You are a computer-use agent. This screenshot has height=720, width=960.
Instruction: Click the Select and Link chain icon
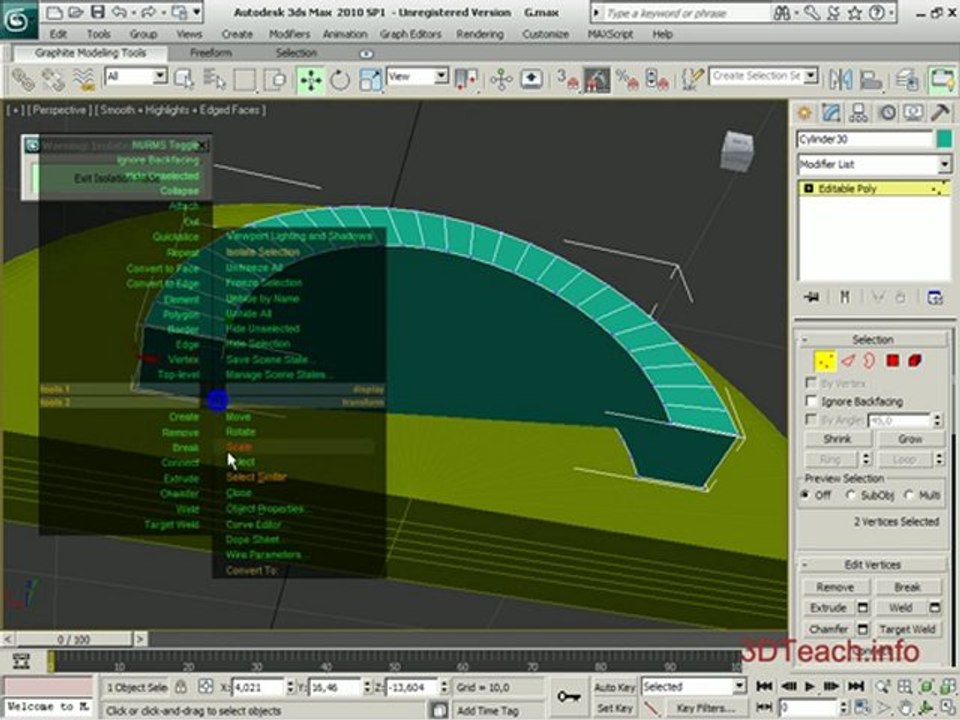23,80
